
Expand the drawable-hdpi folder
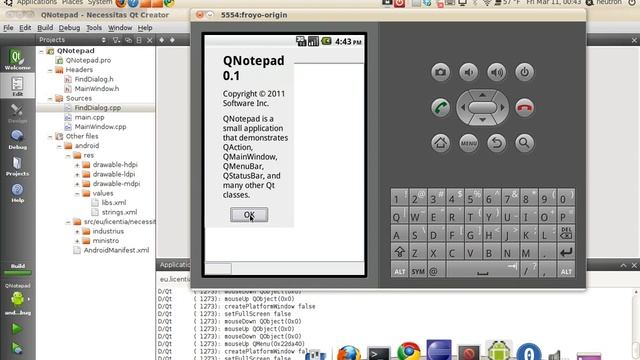click(77, 165)
